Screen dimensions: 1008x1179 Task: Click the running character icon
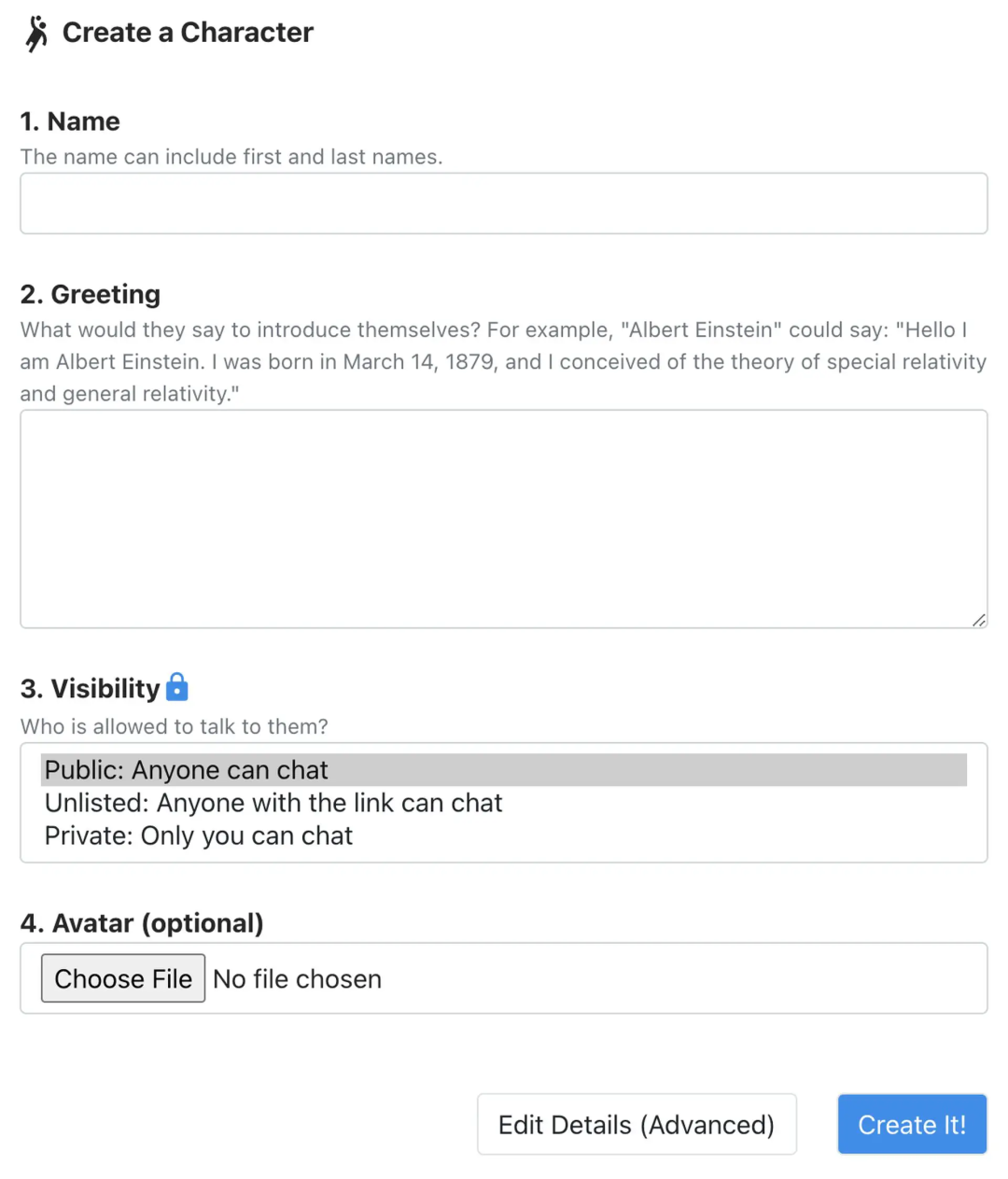pos(36,34)
